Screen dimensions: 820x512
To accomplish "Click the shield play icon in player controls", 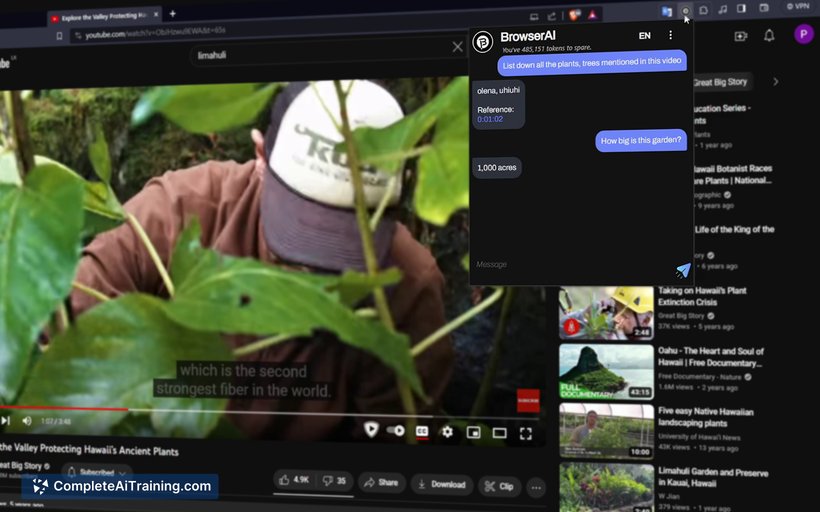I will point(371,429).
